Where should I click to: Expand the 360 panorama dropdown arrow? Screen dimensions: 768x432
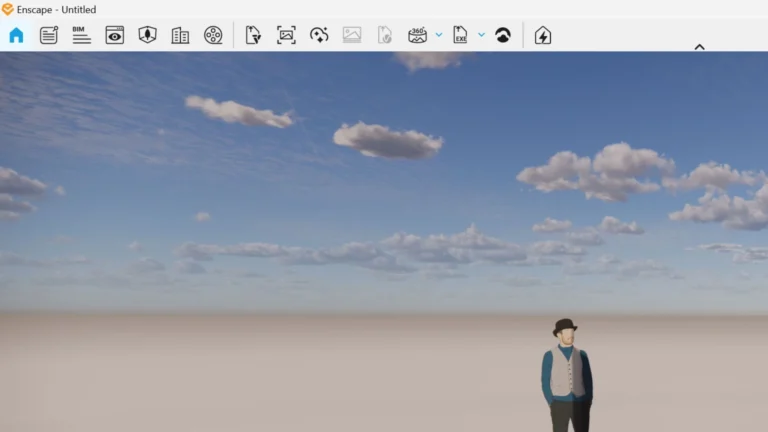pyautogui.click(x=438, y=35)
